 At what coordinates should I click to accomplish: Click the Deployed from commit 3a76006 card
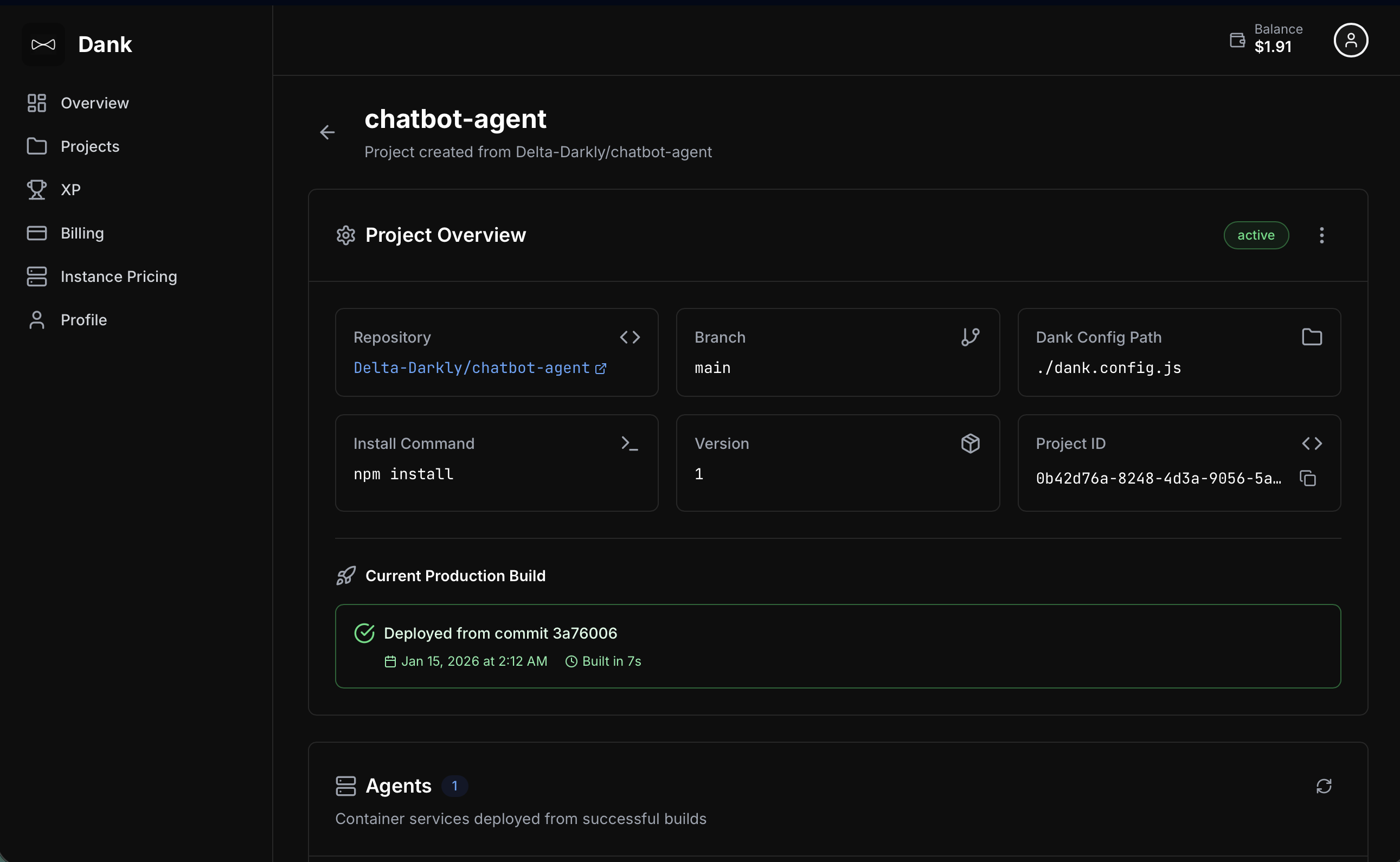(x=837, y=646)
